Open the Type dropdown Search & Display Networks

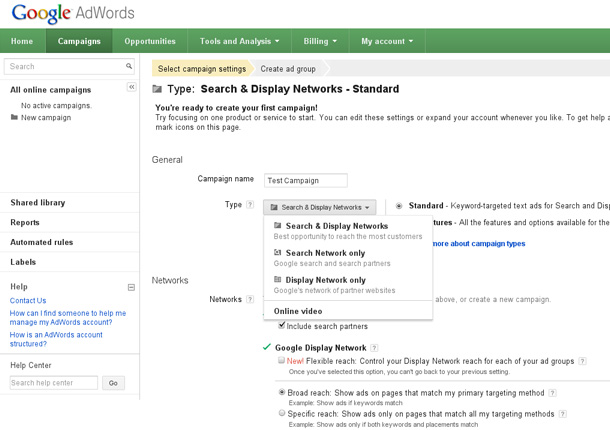click(320, 207)
